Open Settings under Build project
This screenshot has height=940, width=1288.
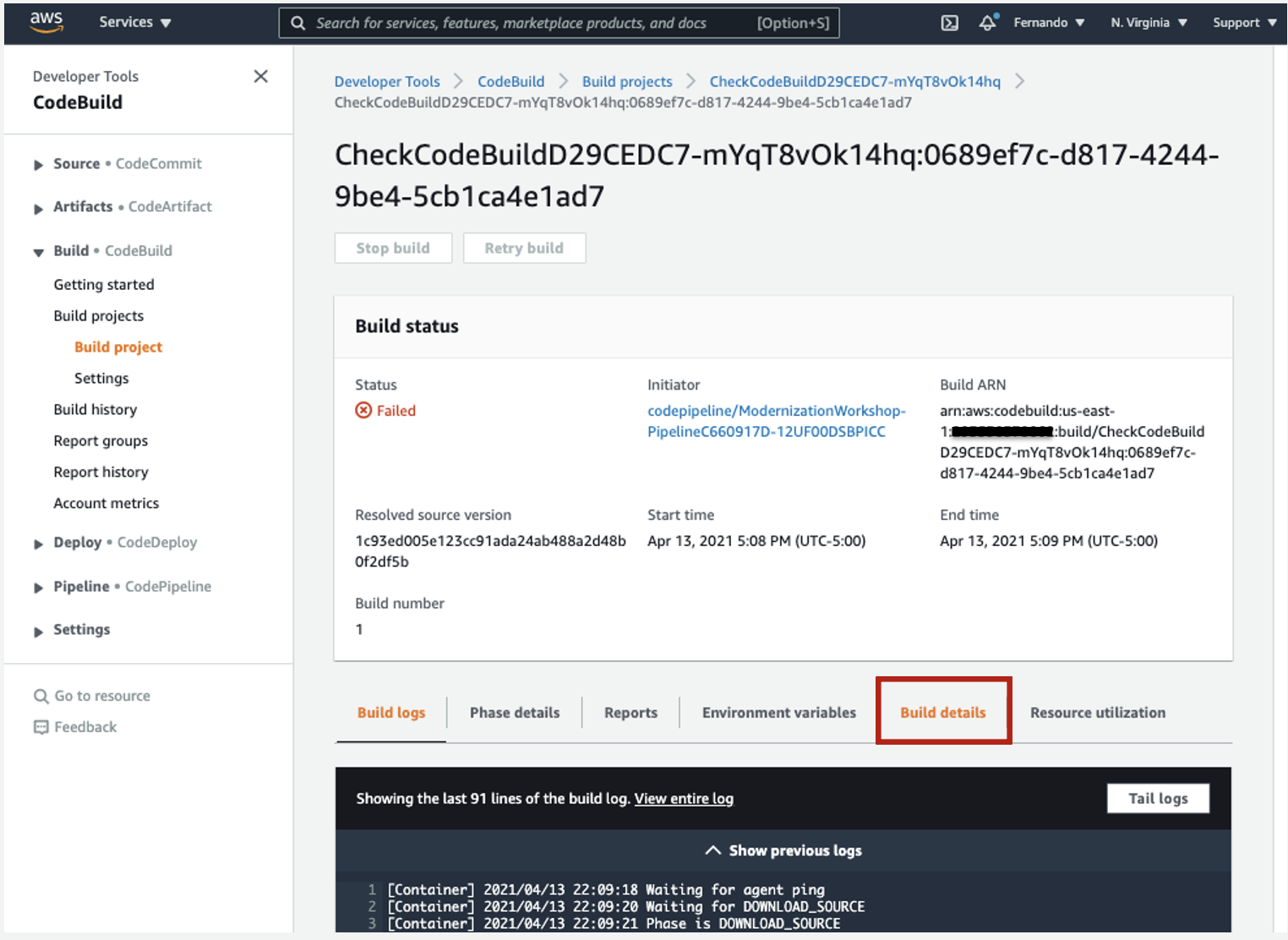(x=101, y=379)
